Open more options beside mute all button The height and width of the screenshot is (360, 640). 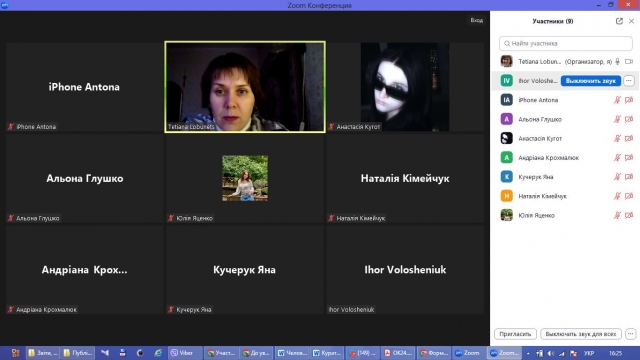point(631,334)
